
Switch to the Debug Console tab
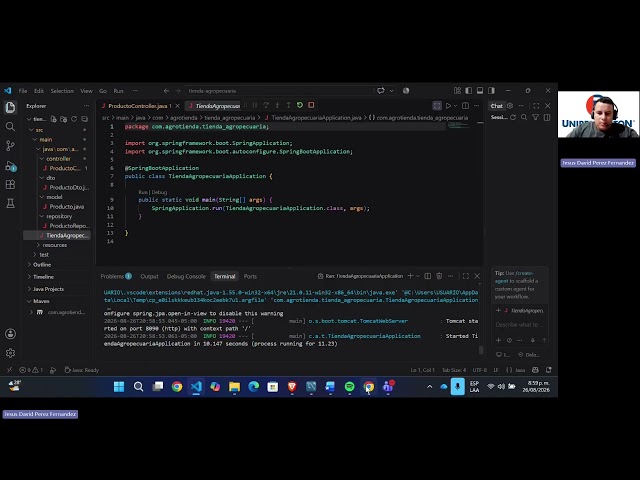[x=186, y=276]
